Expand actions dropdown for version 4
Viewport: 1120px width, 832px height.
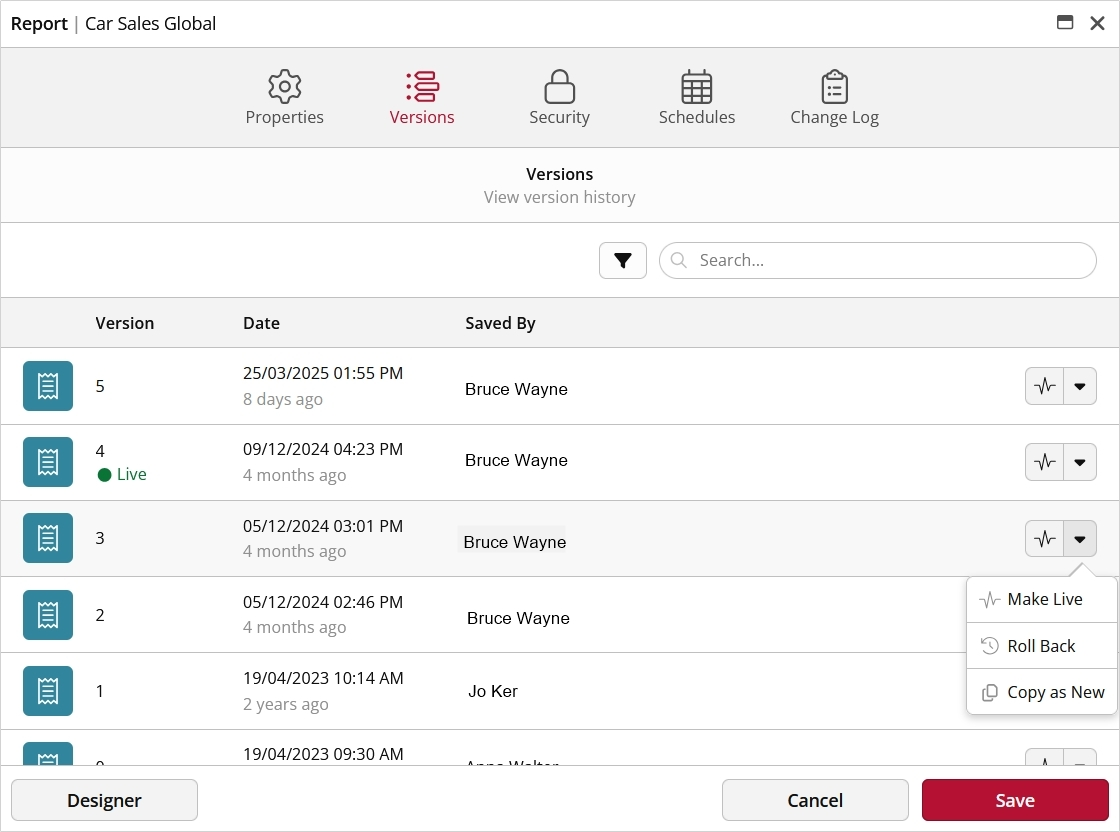click(1080, 462)
